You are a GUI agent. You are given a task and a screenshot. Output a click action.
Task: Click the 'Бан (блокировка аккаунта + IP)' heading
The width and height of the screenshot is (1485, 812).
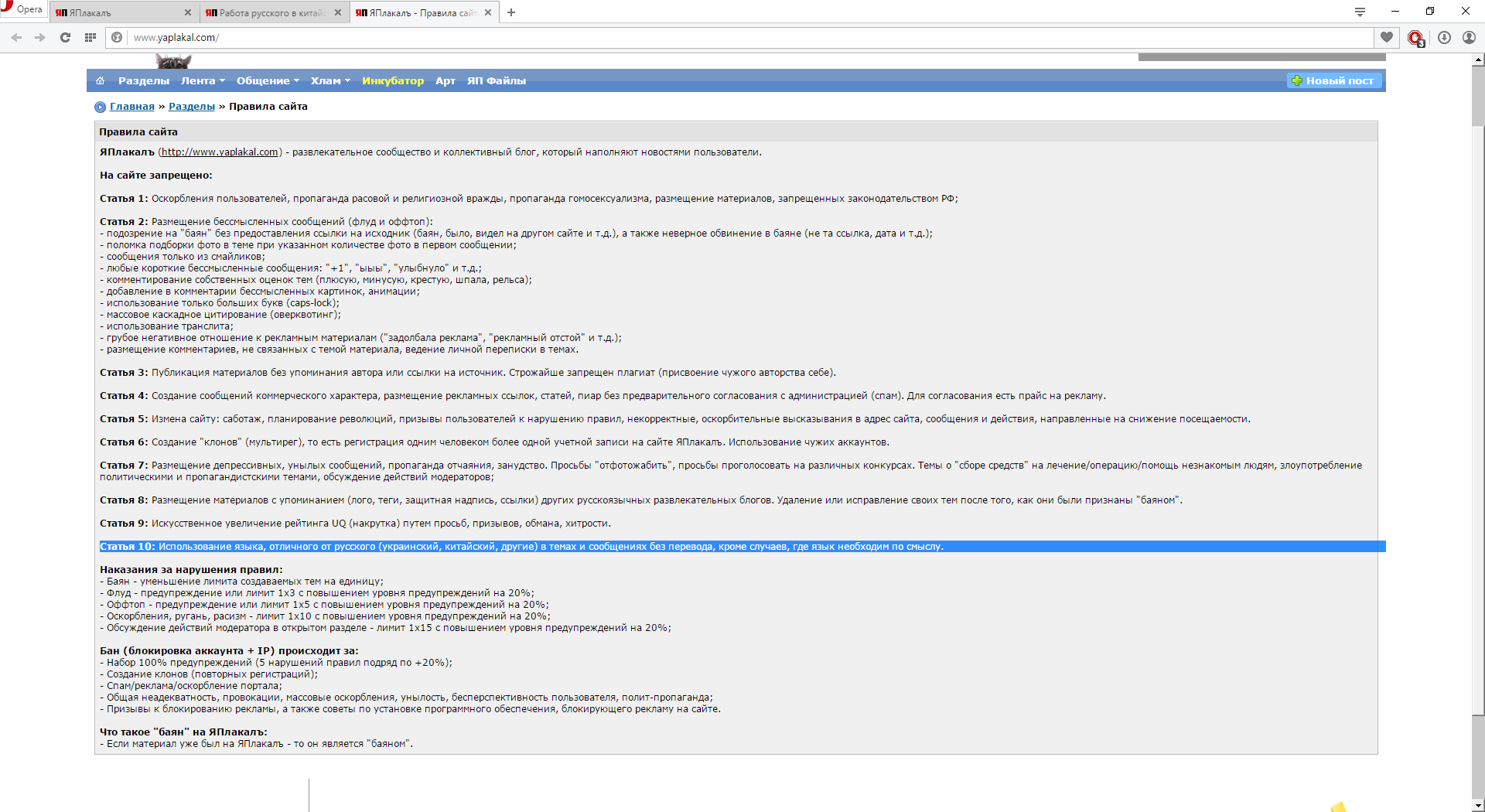tap(188, 651)
